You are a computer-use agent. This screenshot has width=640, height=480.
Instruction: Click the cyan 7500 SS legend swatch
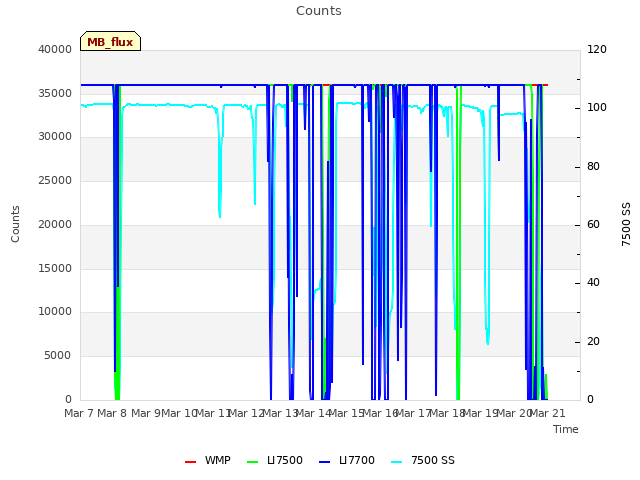[x=397, y=462]
